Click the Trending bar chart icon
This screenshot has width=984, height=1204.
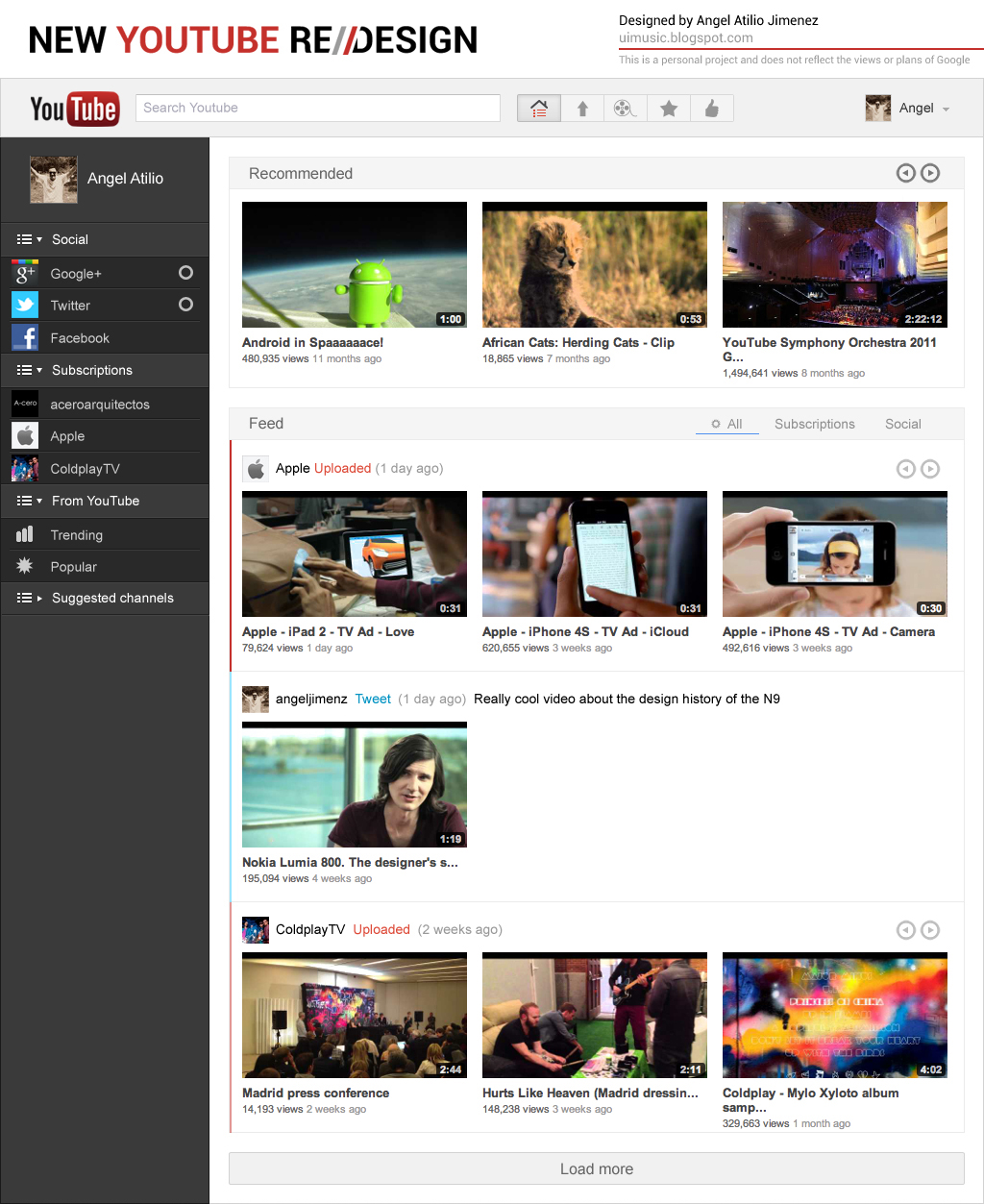pyautogui.click(x=25, y=534)
